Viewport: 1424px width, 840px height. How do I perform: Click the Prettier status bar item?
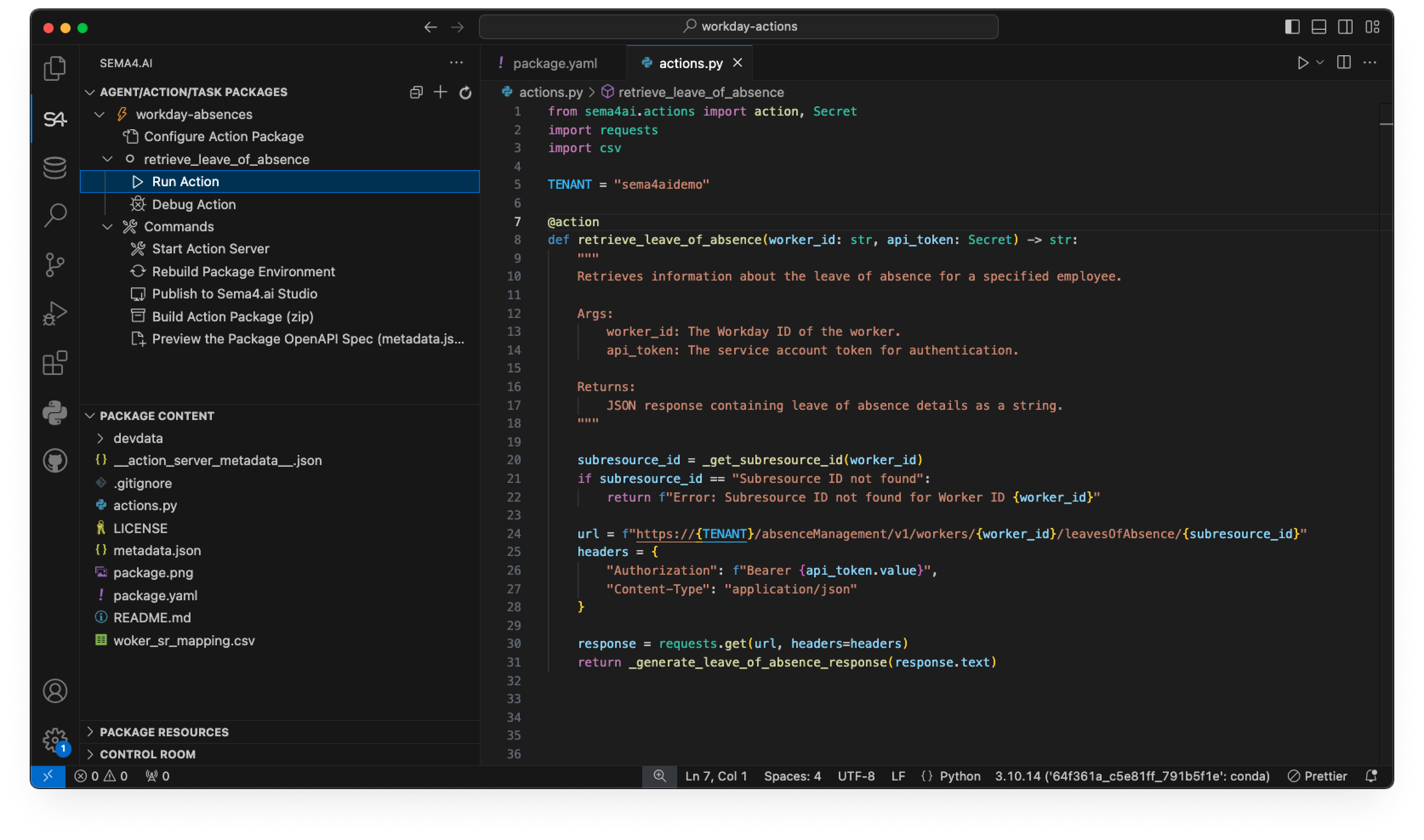(1317, 776)
